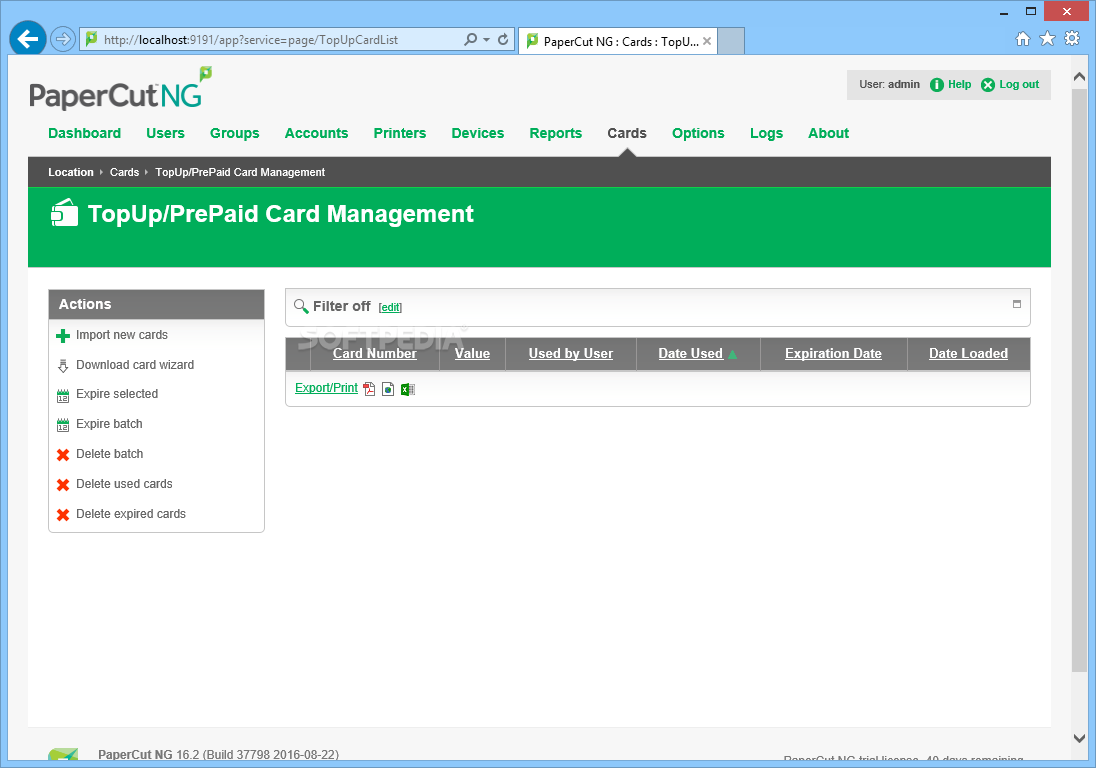The height and width of the screenshot is (768, 1096).
Task: Click the calendar icon beside Expire selected
Action: tap(63, 396)
